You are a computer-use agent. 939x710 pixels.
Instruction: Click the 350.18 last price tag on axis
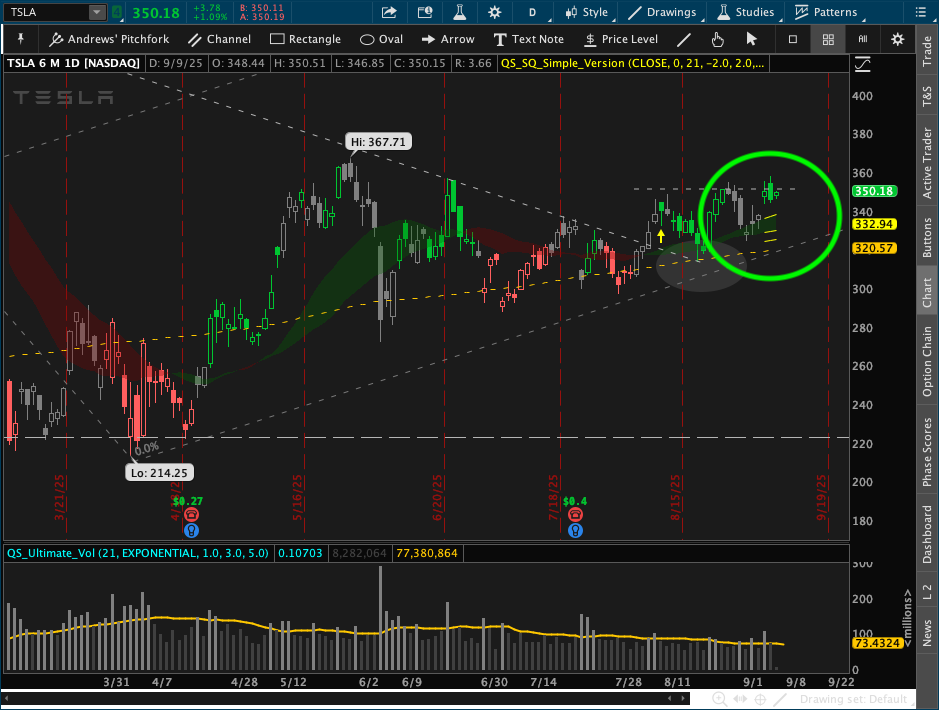click(x=874, y=191)
